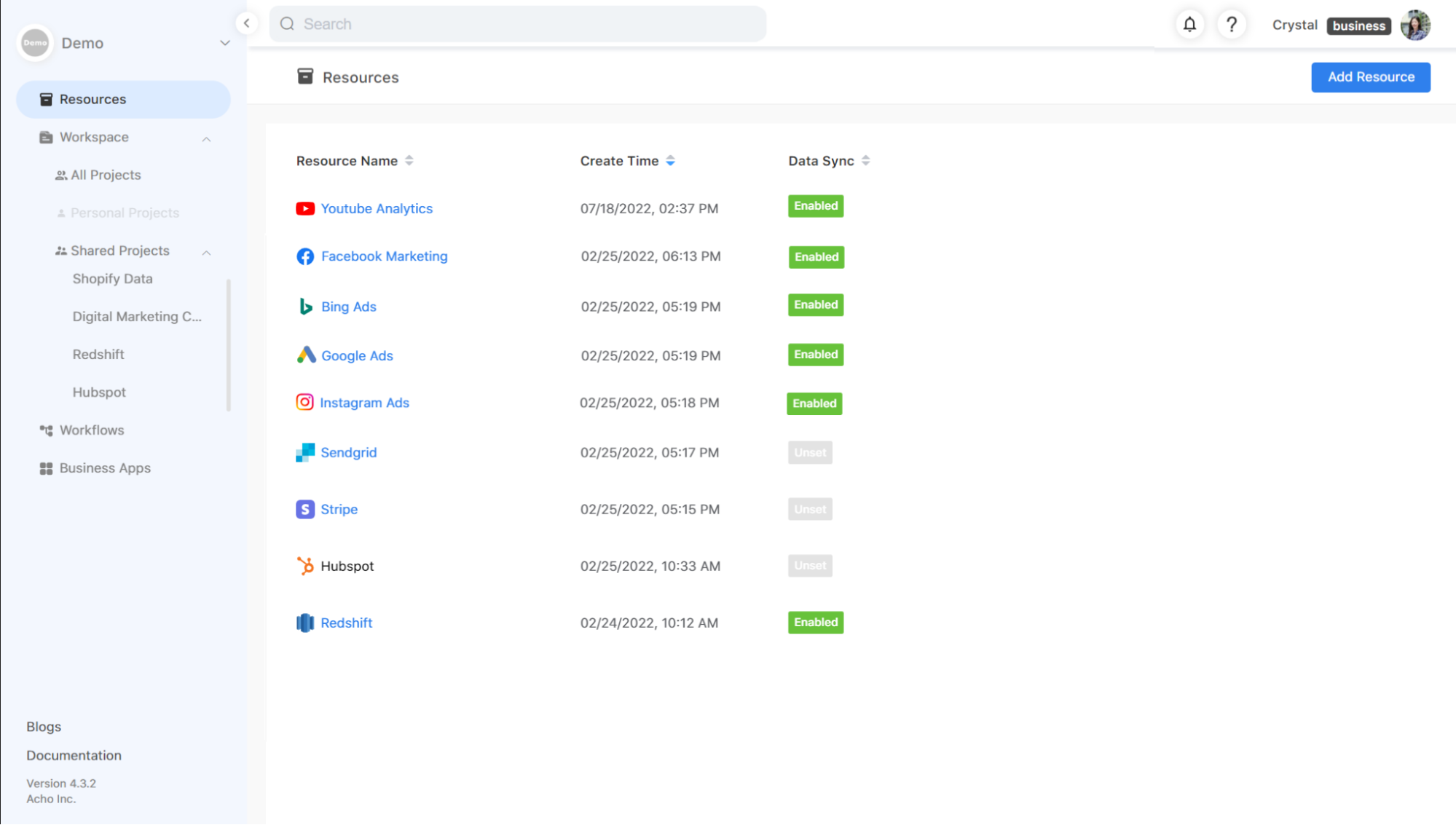Collapse the Shared Projects chevron
Viewport: 1456px width, 825px height.
(207, 252)
